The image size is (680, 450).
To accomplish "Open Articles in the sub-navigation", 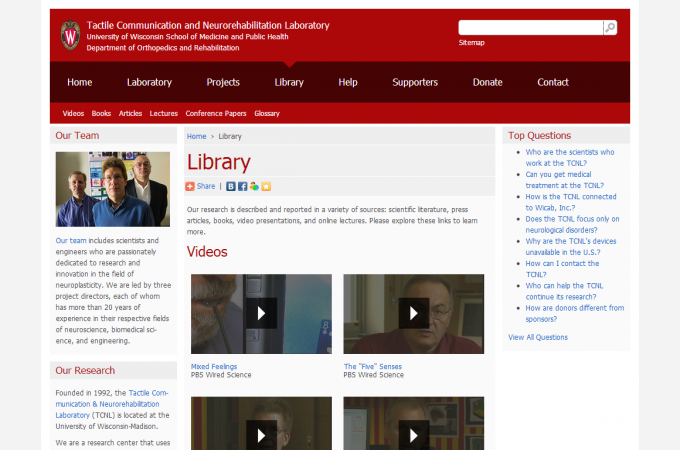I will click(131, 114).
